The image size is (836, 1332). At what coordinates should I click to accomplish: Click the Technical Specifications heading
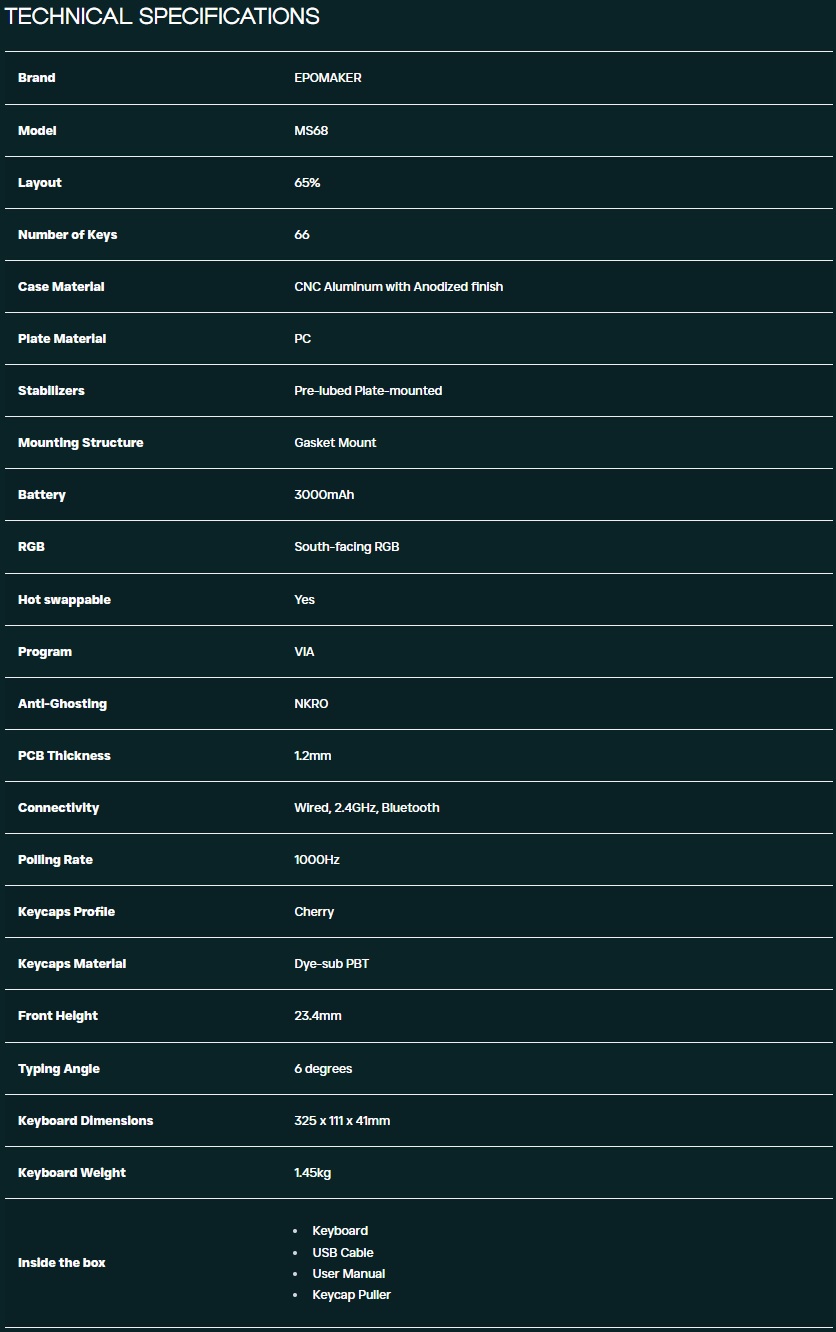point(163,17)
